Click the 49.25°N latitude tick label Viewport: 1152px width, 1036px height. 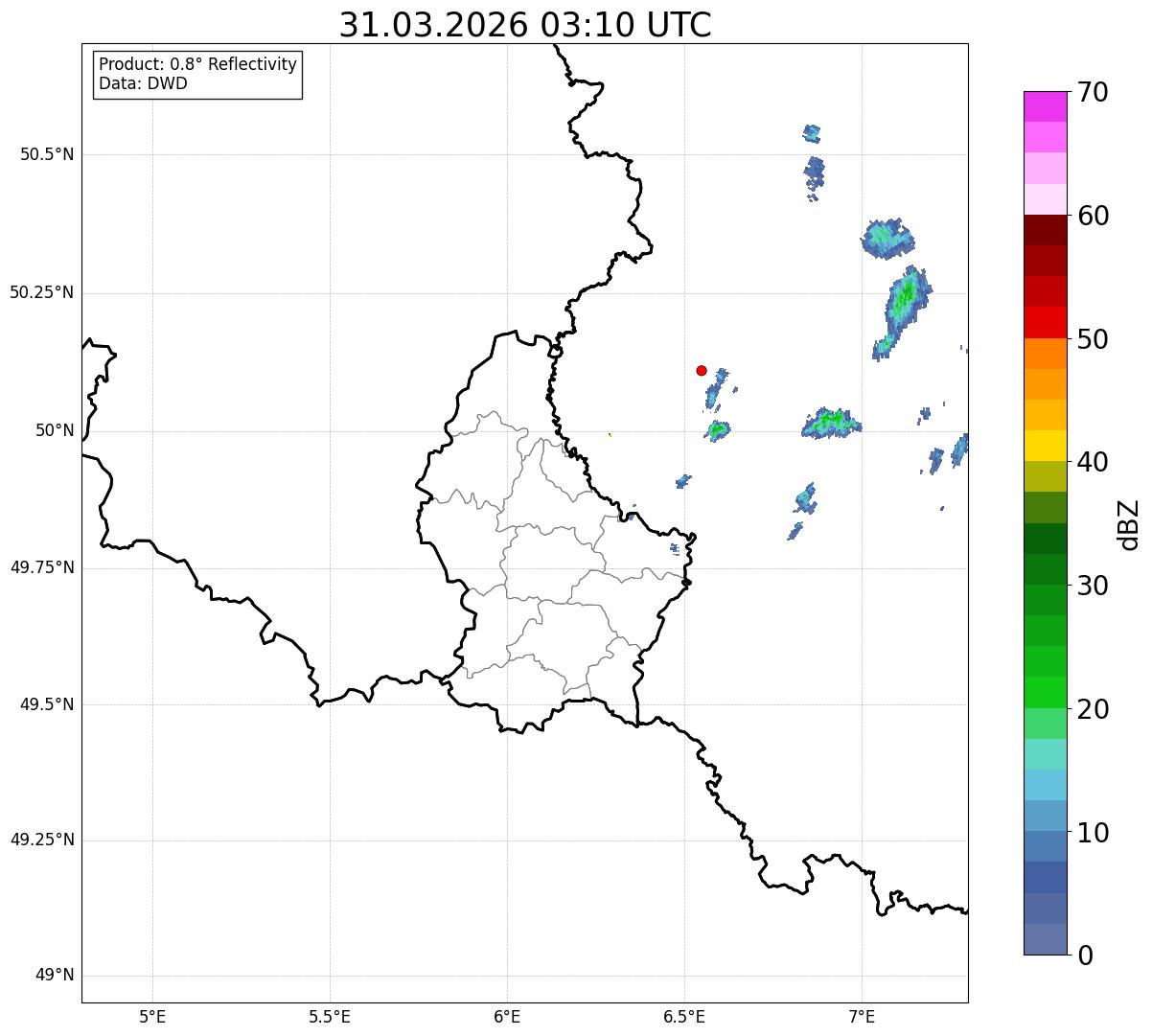pos(42,840)
